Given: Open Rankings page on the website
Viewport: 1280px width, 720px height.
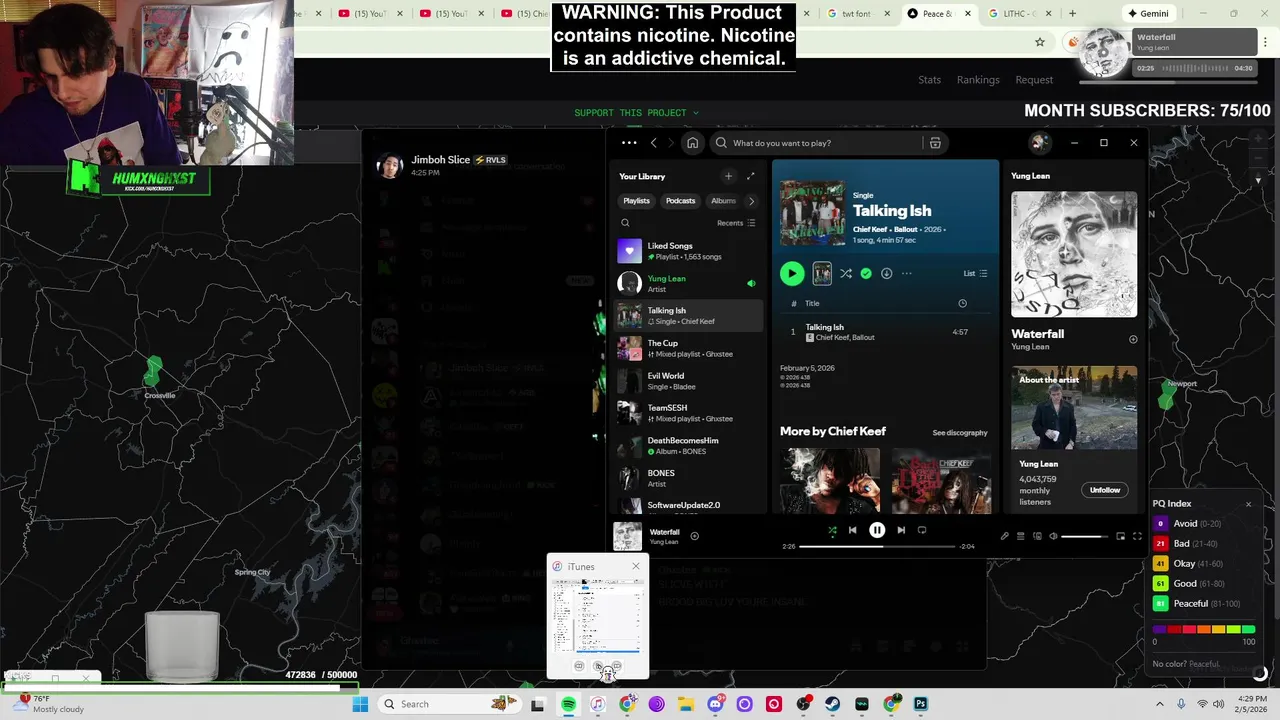Looking at the screenshot, I should tap(978, 80).
